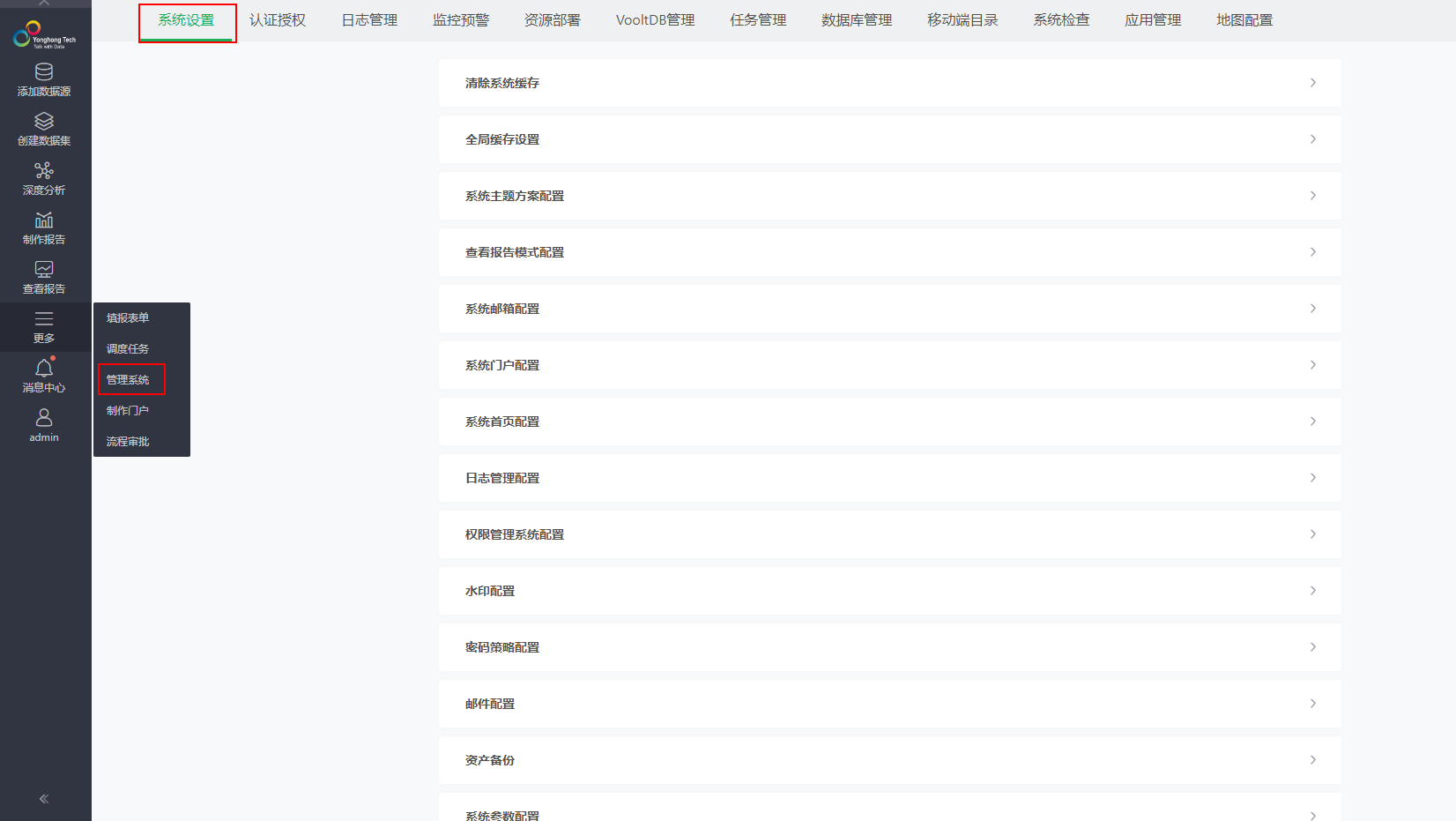The height and width of the screenshot is (821, 1456).
Task: Collapse the sidebar with the double-arrow icon
Action: (x=44, y=799)
